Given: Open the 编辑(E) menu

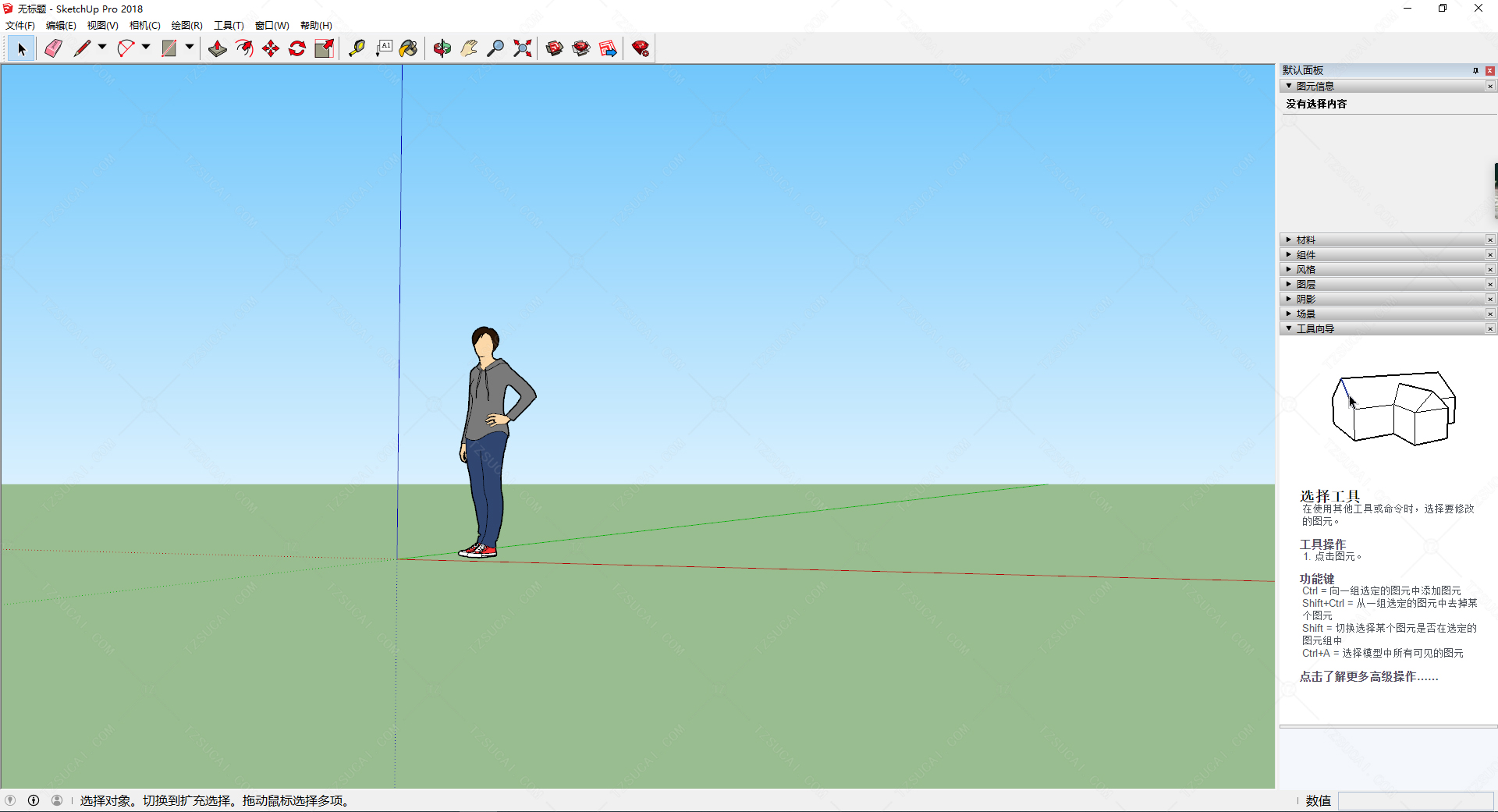Looking at the screenshot, I should 61,25.
